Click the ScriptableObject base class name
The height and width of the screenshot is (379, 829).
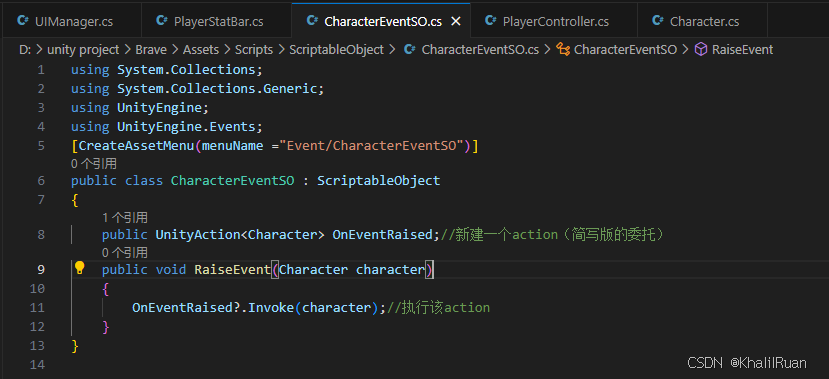(x=379, y=181)
